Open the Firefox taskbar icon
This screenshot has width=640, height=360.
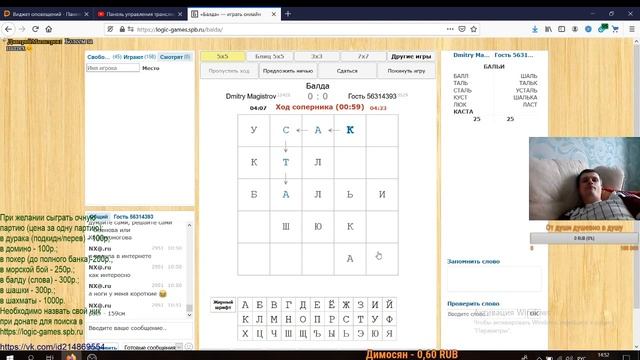coord(71,357)
